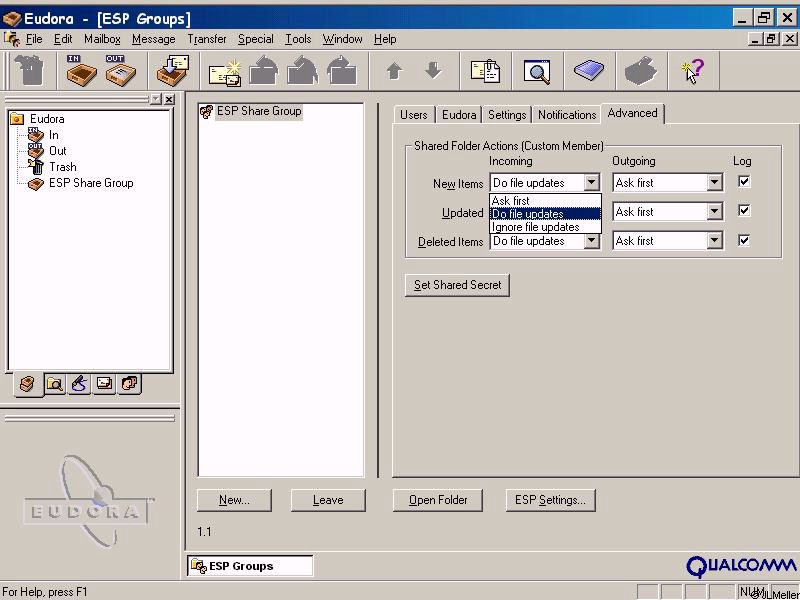Create a New Message with the toolbar icon

point(225,71)
